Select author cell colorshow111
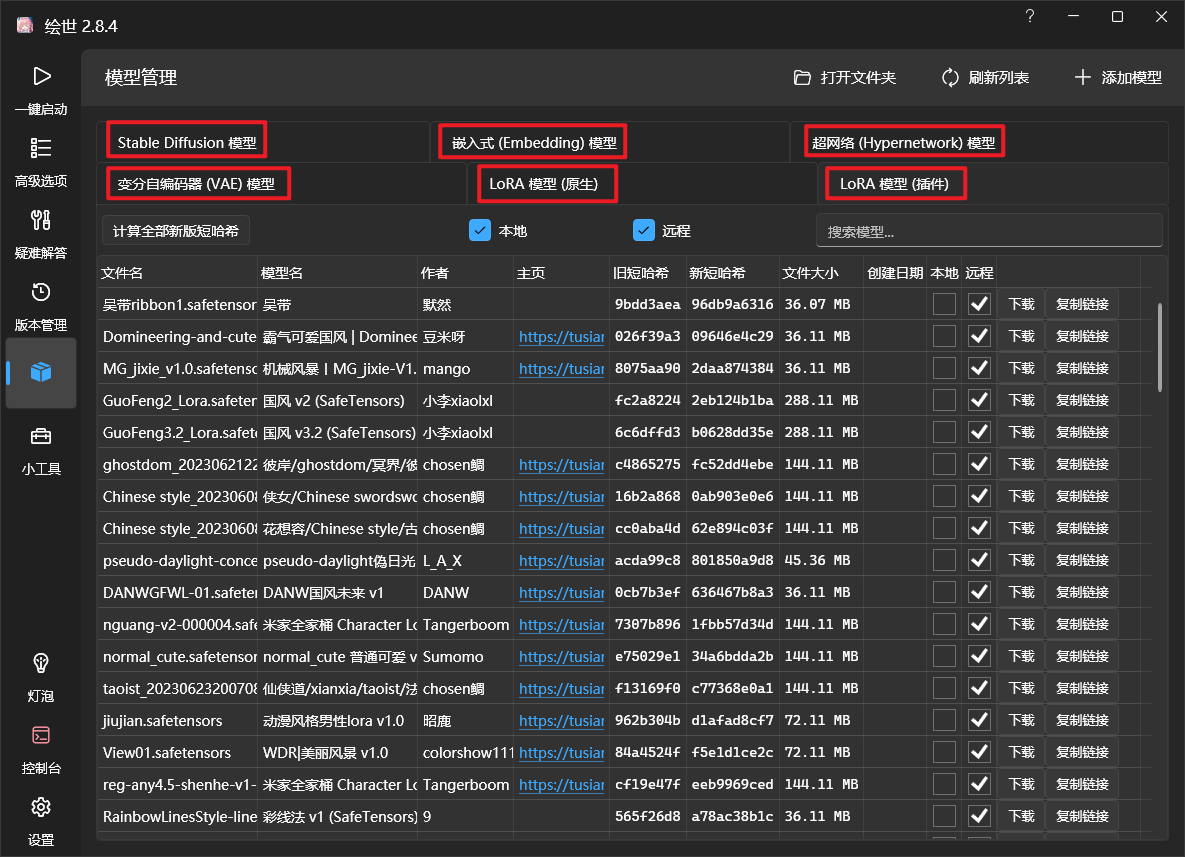The image size is (1185, 857). click(468, 753)
